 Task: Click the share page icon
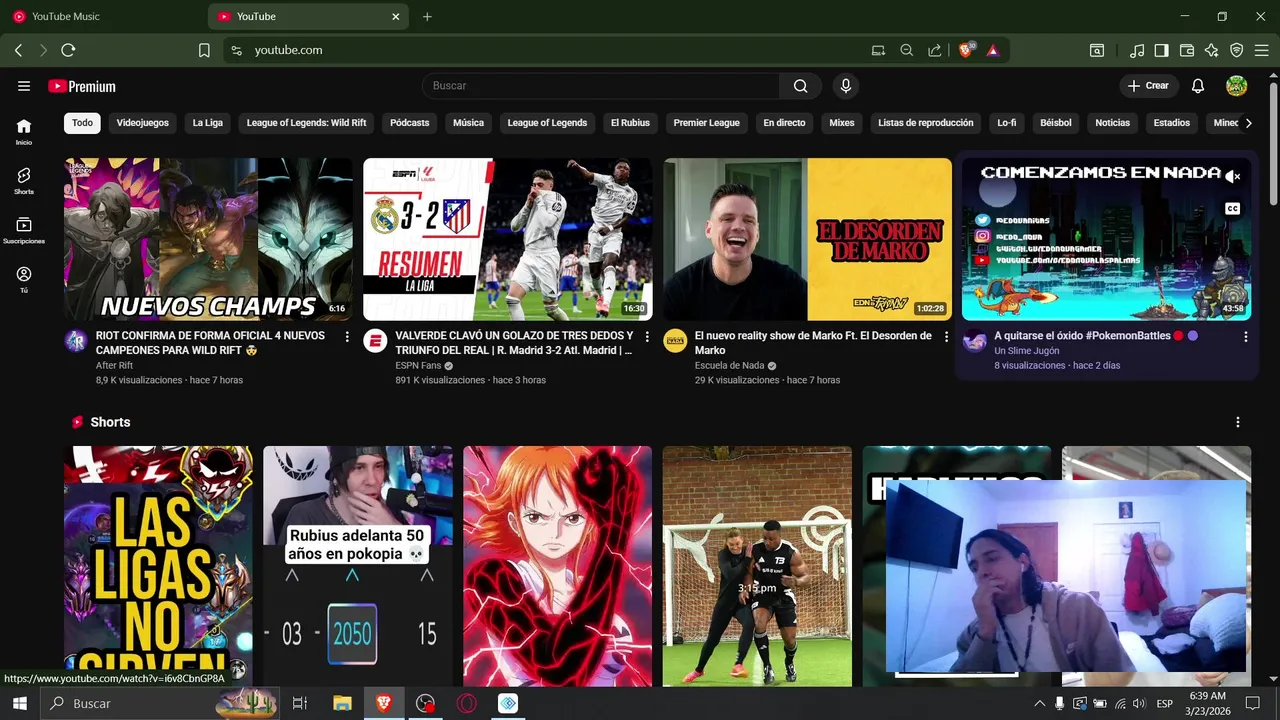click(x=934, y=50)
